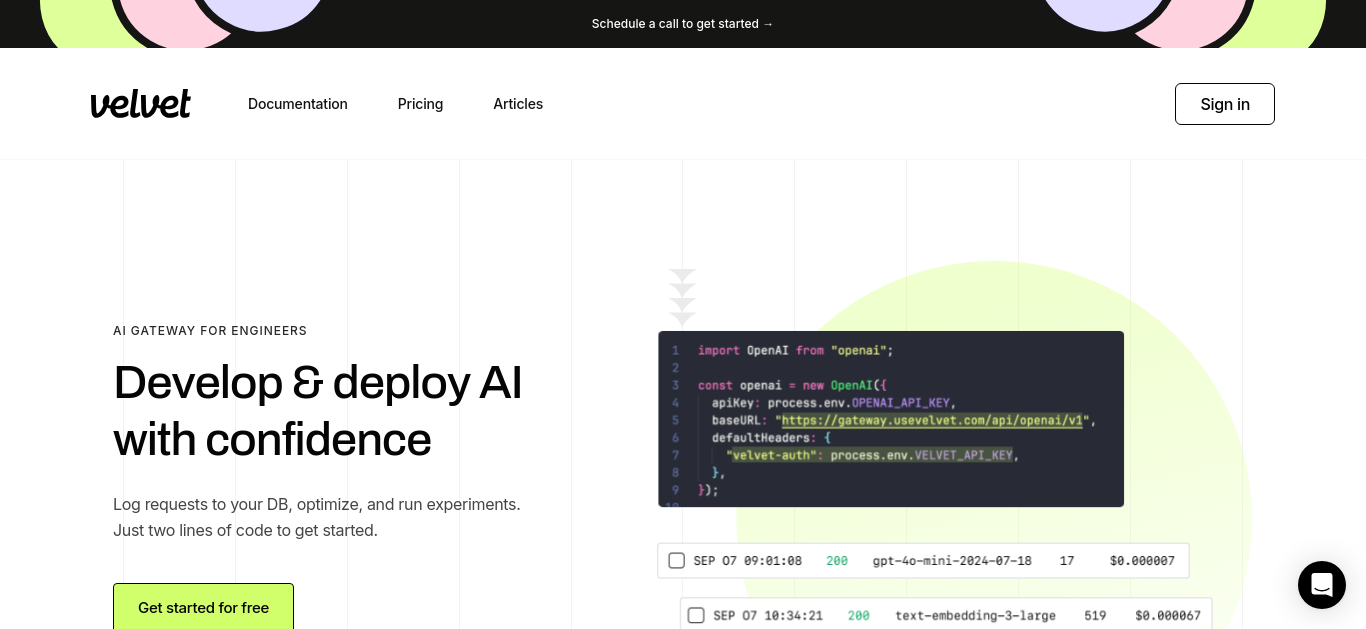This screenshot has width=1366, height=629.
Task: Select the text-embedding-3-large model text
Action: [975, 615]
